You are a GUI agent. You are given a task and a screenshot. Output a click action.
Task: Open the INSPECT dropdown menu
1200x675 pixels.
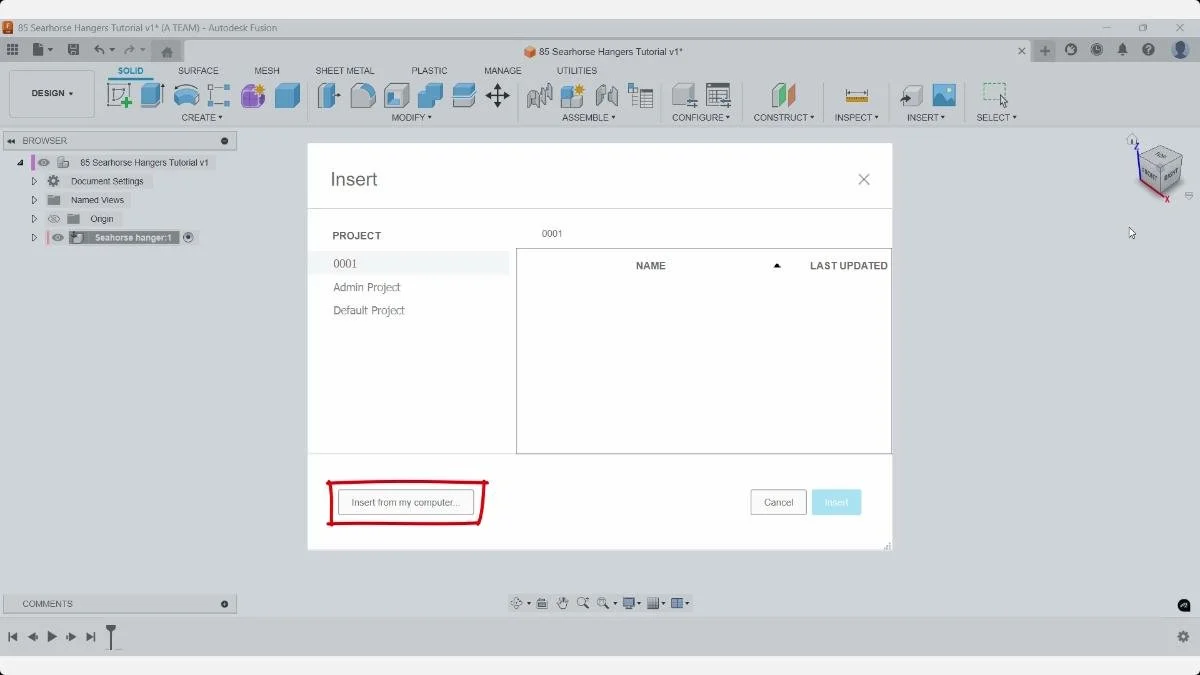click(x=857, y=118)
